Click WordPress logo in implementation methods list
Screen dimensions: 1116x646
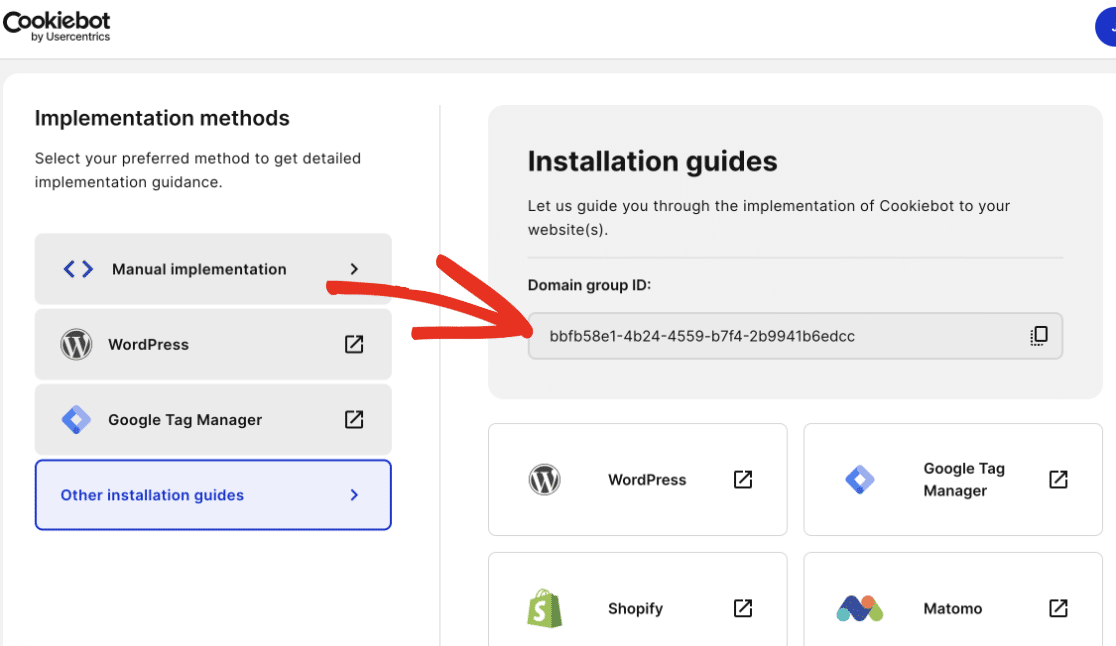point(76,344)
